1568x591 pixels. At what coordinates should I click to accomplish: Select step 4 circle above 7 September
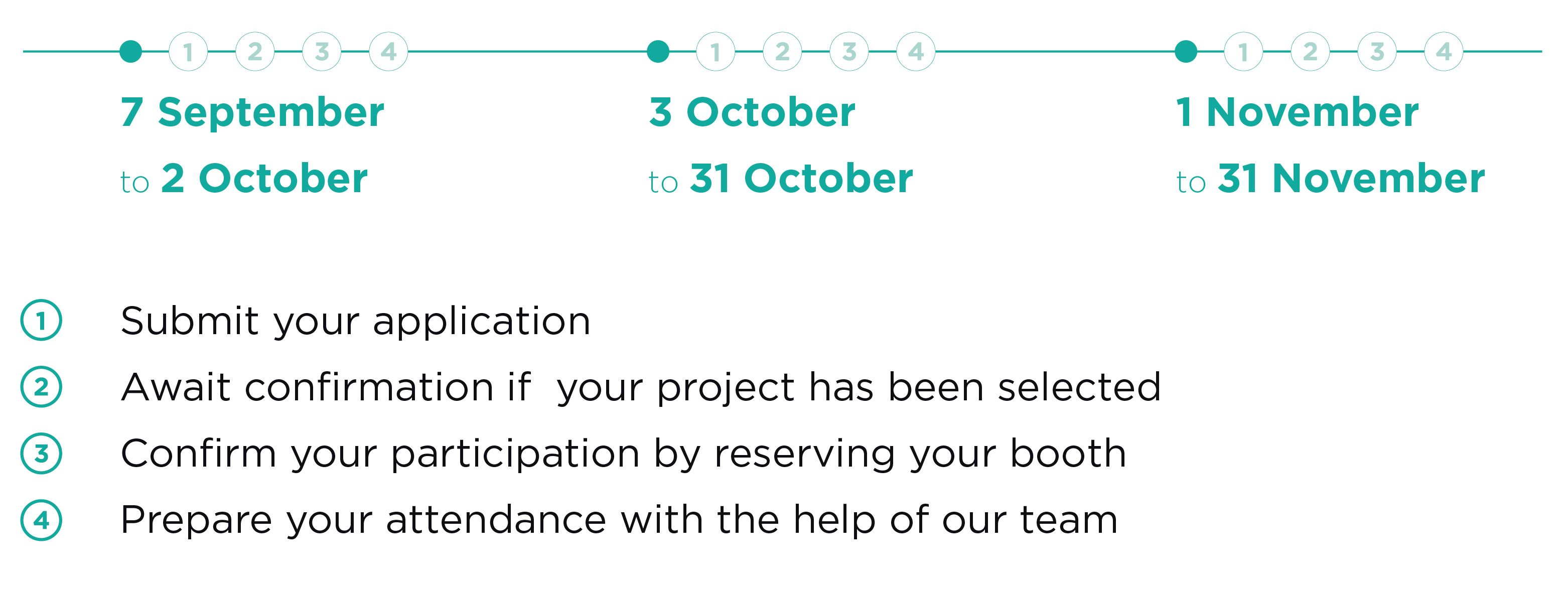click(388, 52)
